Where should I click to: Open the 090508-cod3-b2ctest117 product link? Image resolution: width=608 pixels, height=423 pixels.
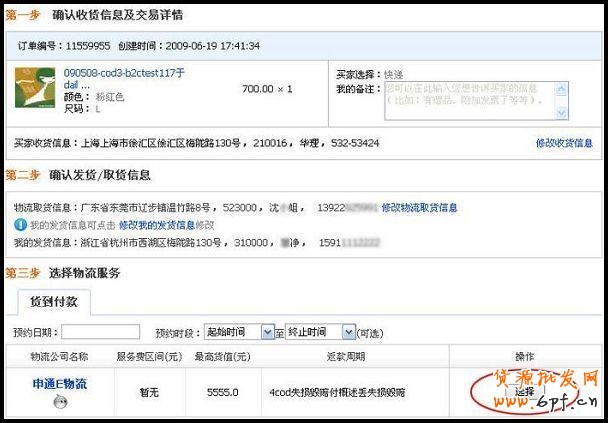[124, 73]
